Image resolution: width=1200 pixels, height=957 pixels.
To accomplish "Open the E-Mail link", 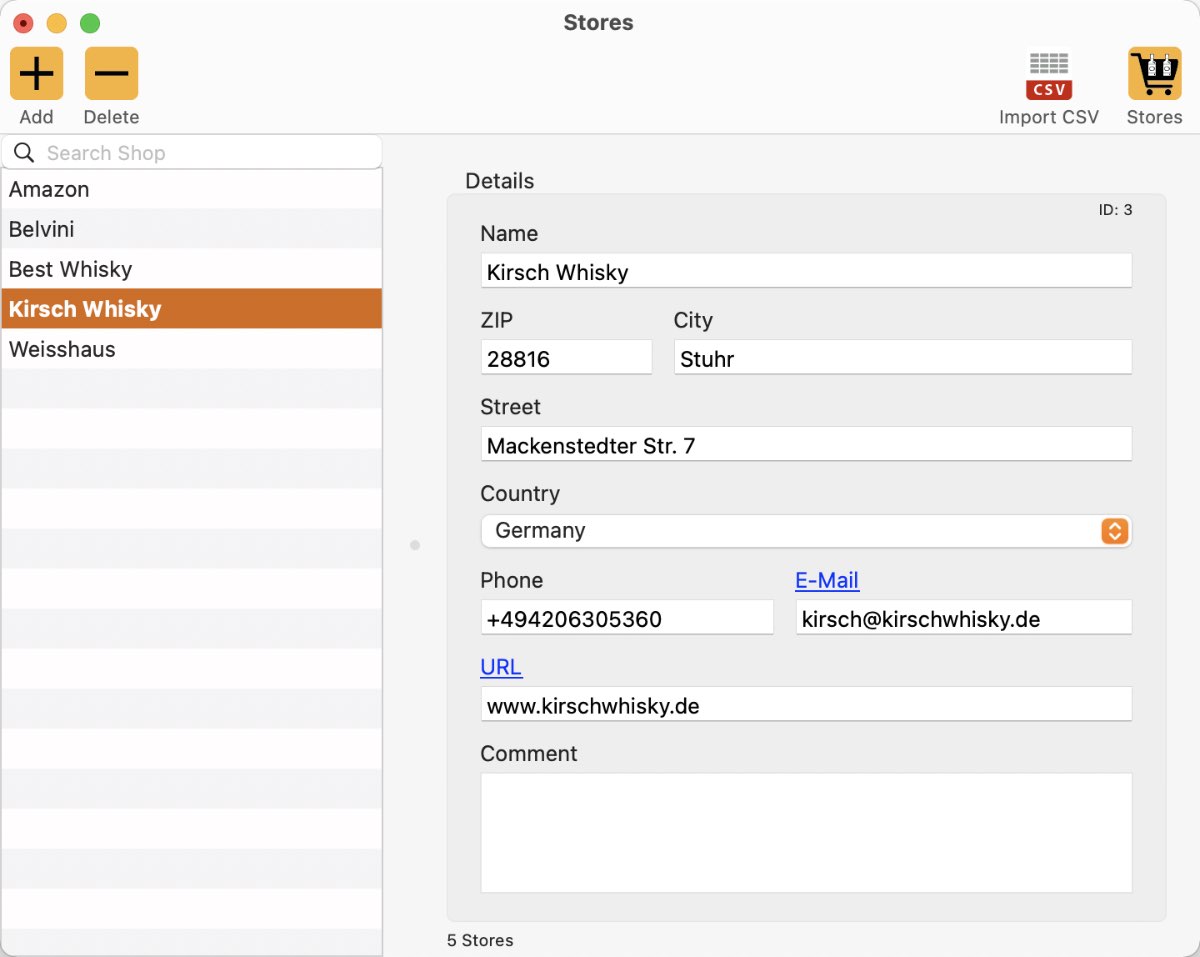I will click(x=827, y=580).
